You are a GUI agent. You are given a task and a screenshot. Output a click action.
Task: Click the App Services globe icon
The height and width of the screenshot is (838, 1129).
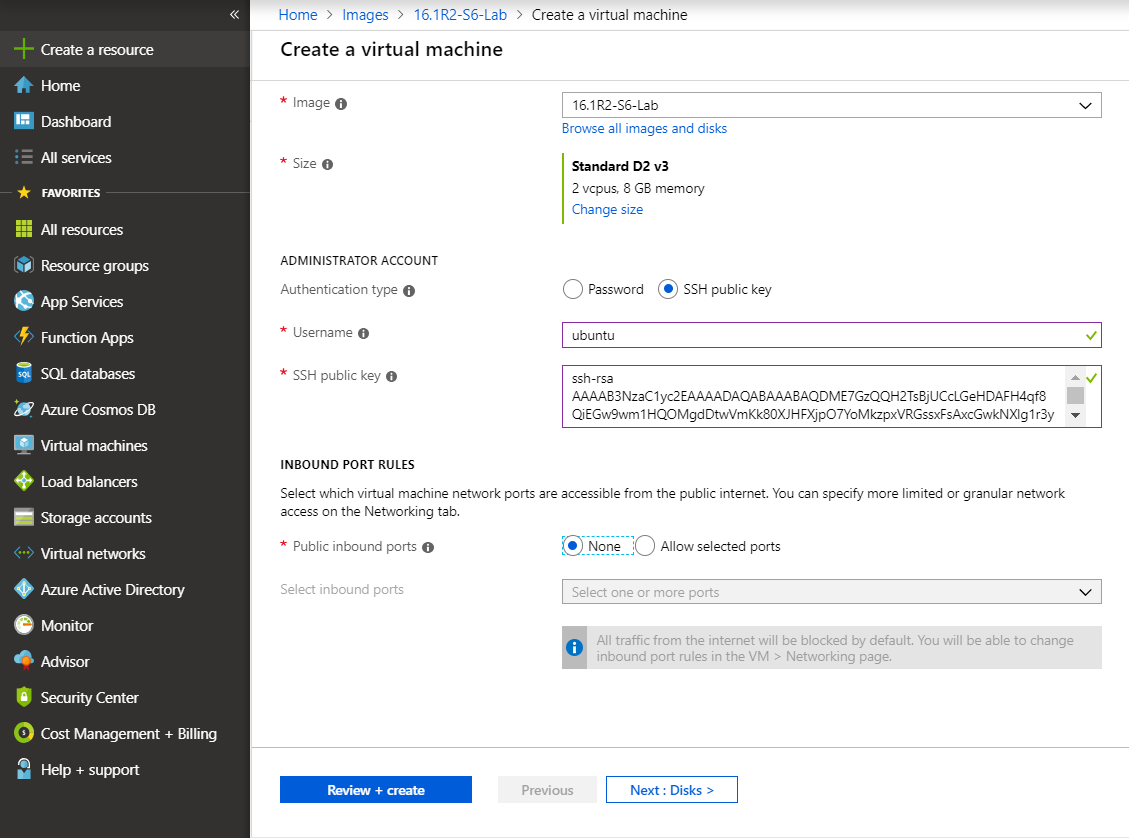(24, 301)
